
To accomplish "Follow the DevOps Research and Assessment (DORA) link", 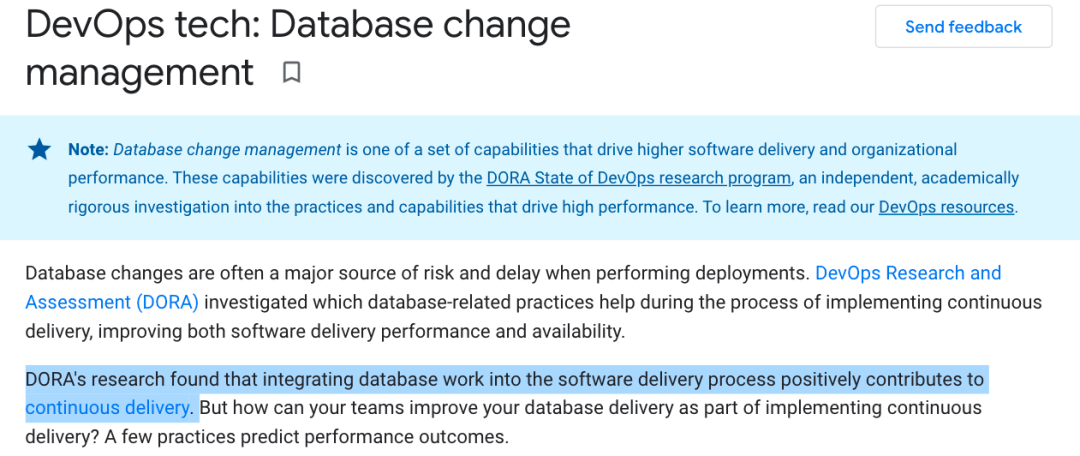I will [512, 287].
